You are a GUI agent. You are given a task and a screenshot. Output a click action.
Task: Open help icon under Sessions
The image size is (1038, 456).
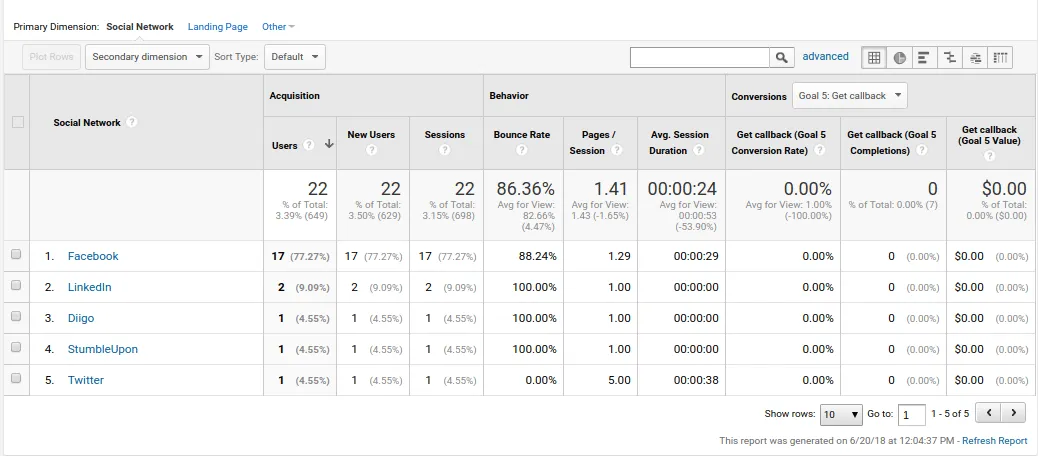coord(444,150)
